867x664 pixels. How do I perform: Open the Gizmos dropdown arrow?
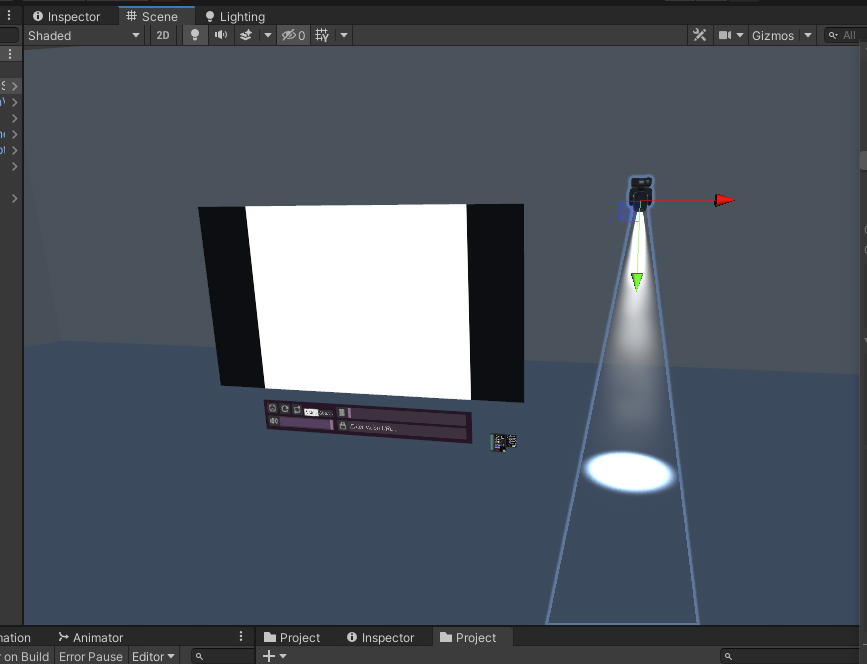point(808,35)
